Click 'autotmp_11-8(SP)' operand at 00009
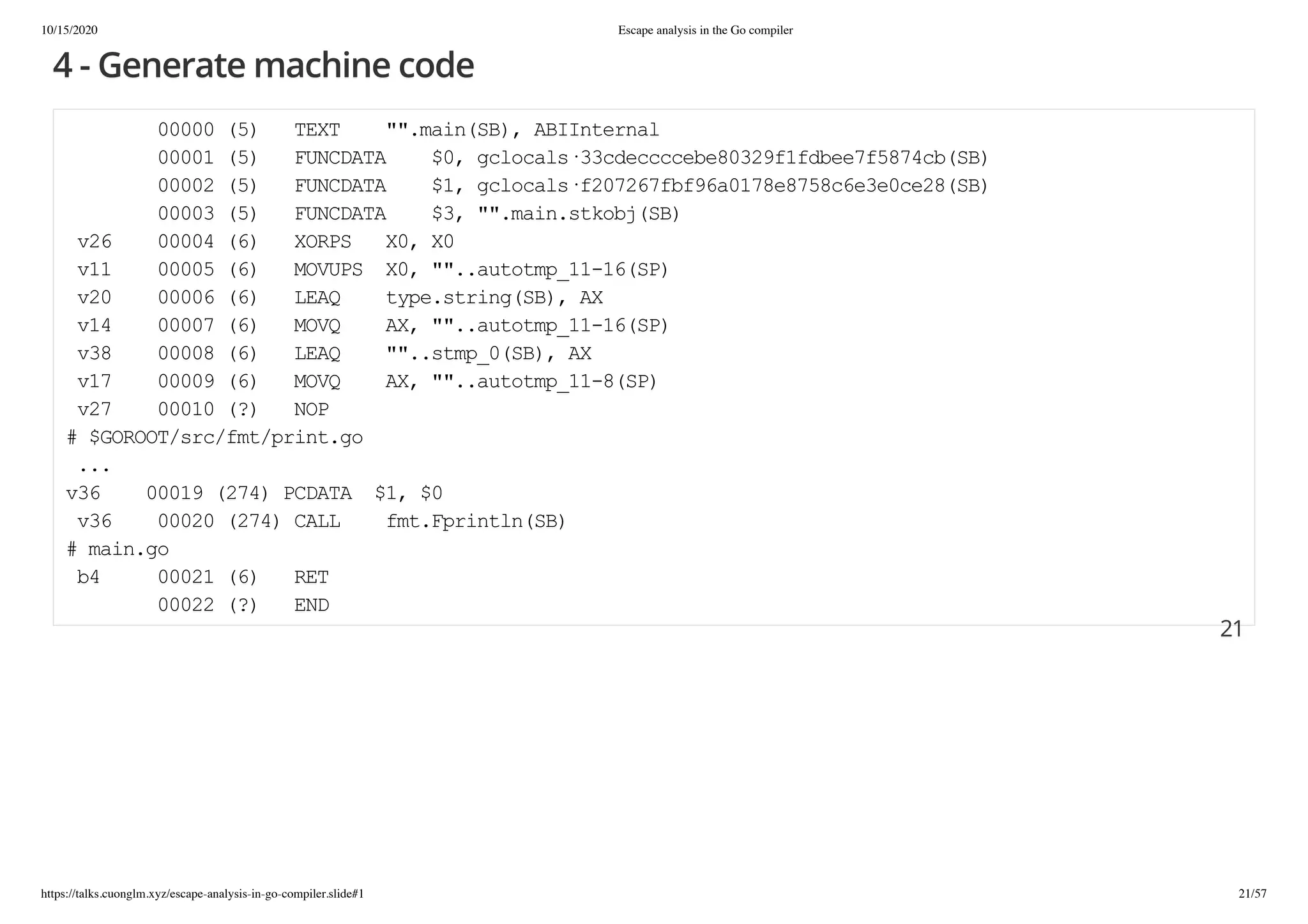Screen dimensions: 1308x924 567,381
